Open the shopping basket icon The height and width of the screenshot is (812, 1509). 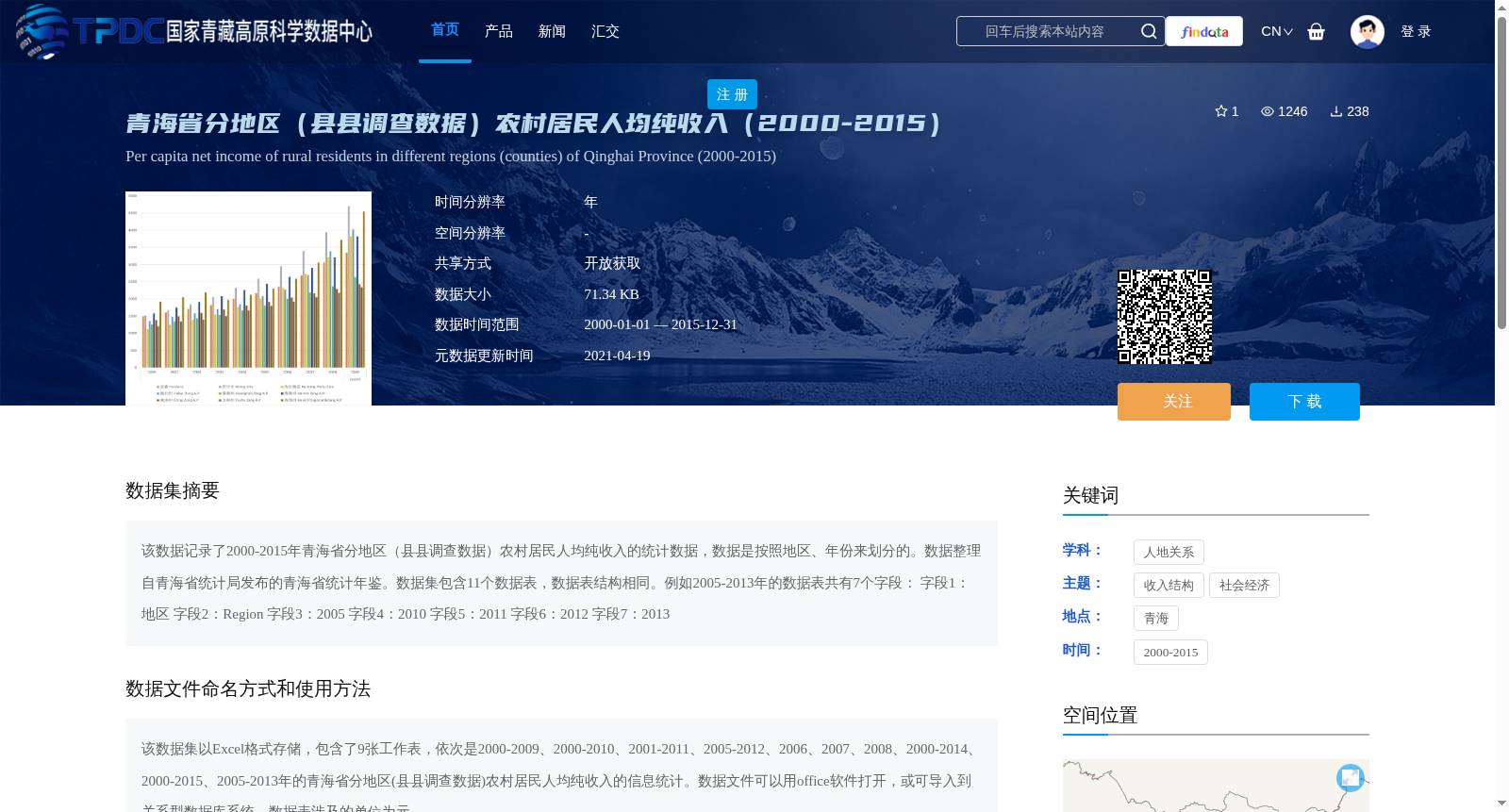click(1317, 31)
